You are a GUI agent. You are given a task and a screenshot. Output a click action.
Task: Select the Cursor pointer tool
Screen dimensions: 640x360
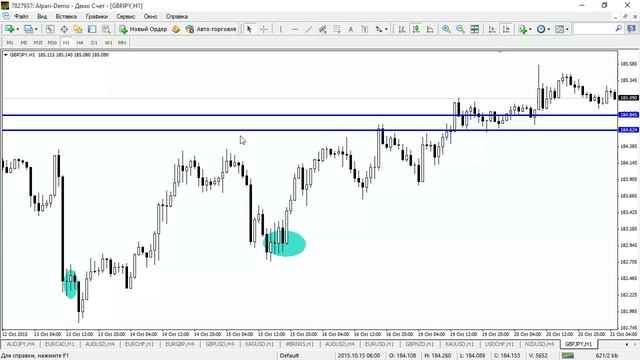[249, 29]
